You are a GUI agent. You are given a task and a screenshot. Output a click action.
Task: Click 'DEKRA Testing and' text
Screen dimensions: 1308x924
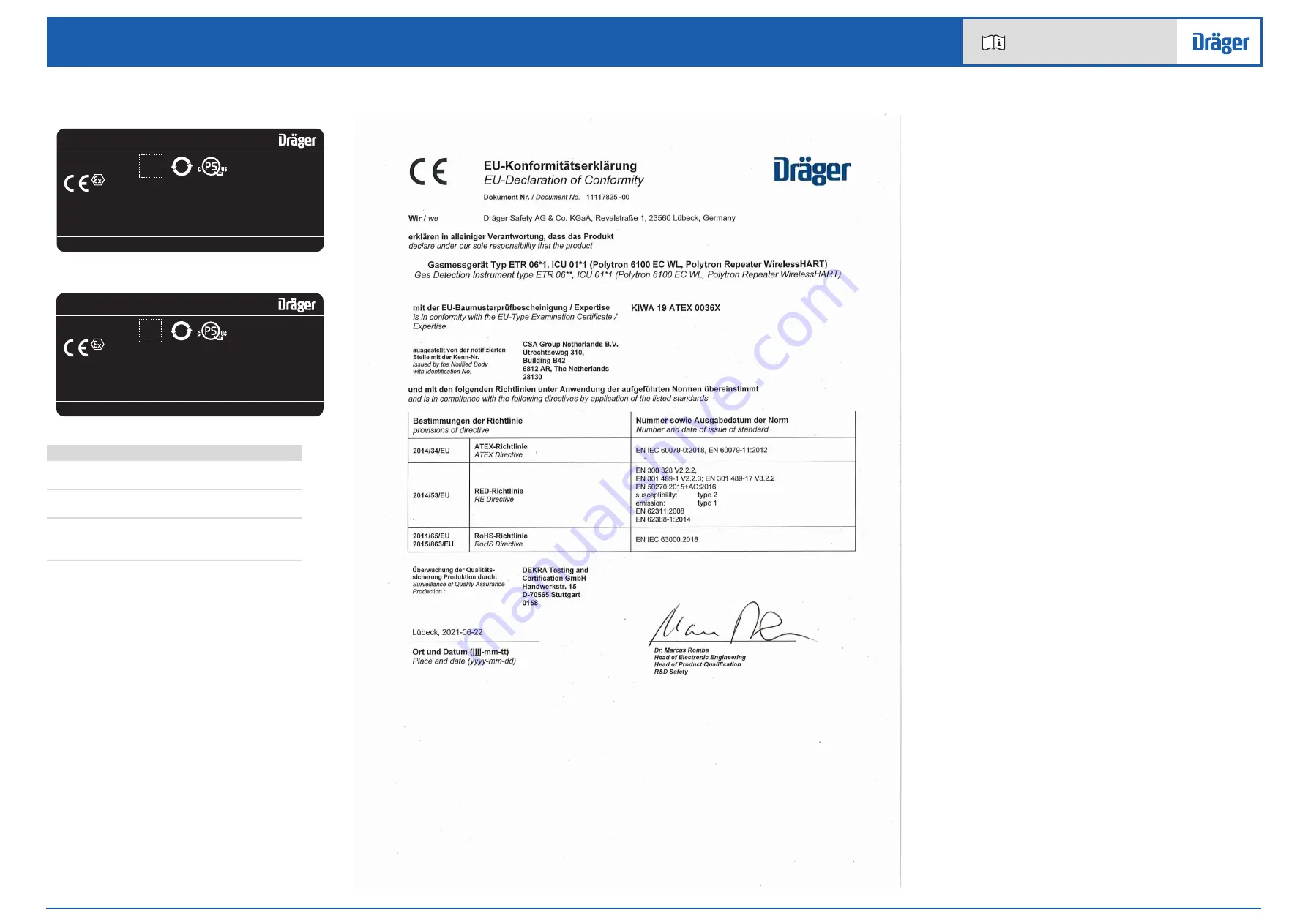pyautogui.click(x=555, y=570)
